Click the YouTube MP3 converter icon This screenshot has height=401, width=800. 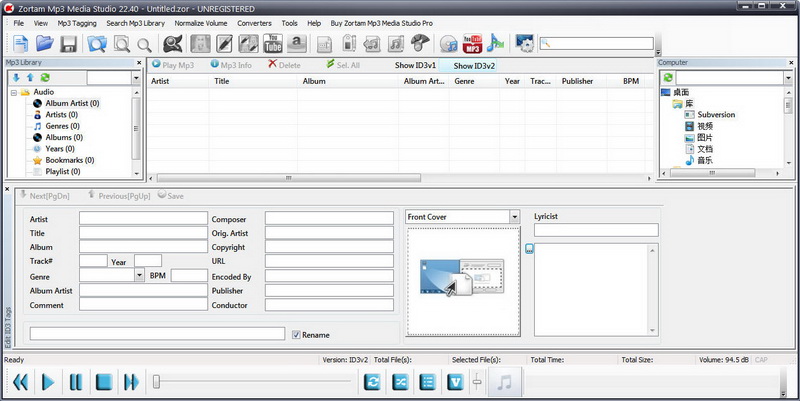pos(472,44)
